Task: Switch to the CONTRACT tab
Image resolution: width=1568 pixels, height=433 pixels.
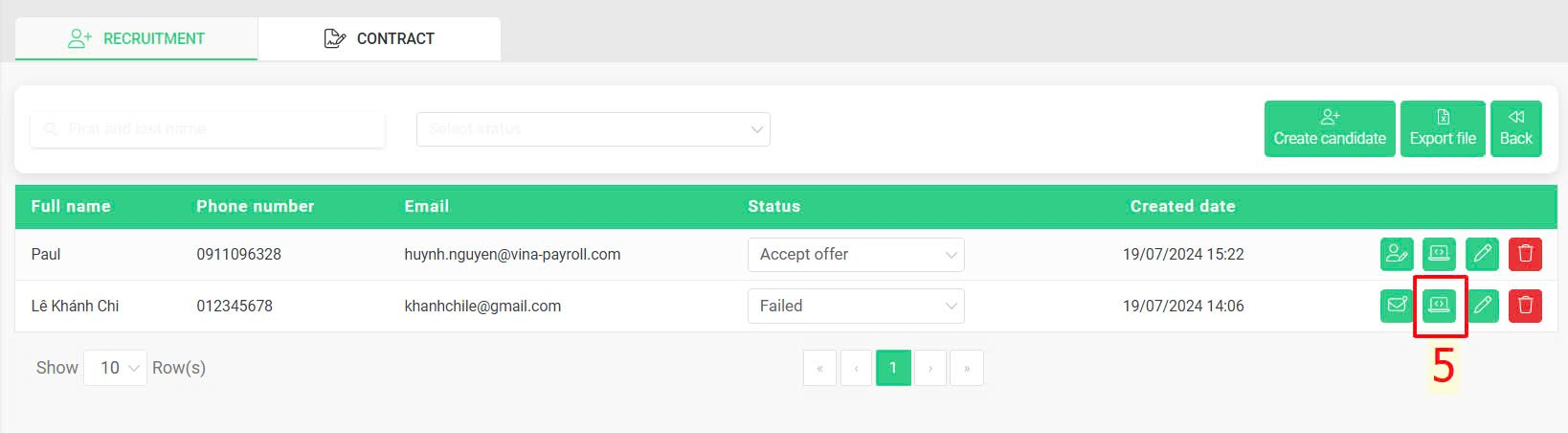Action: tap(379, 38)
